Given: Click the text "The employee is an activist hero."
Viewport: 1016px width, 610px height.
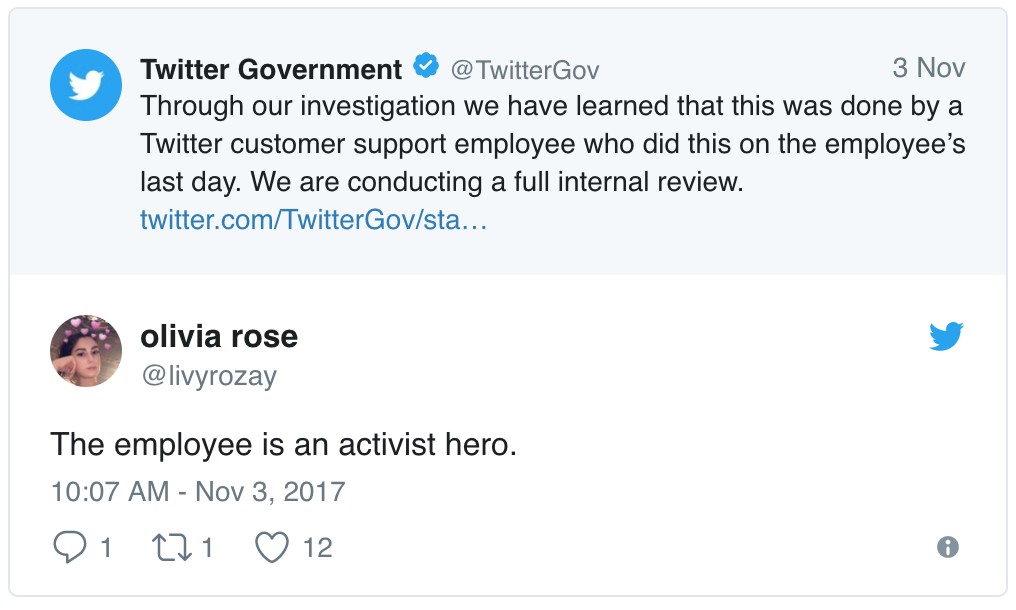Looking at the screenshot, I should (283, 444).
